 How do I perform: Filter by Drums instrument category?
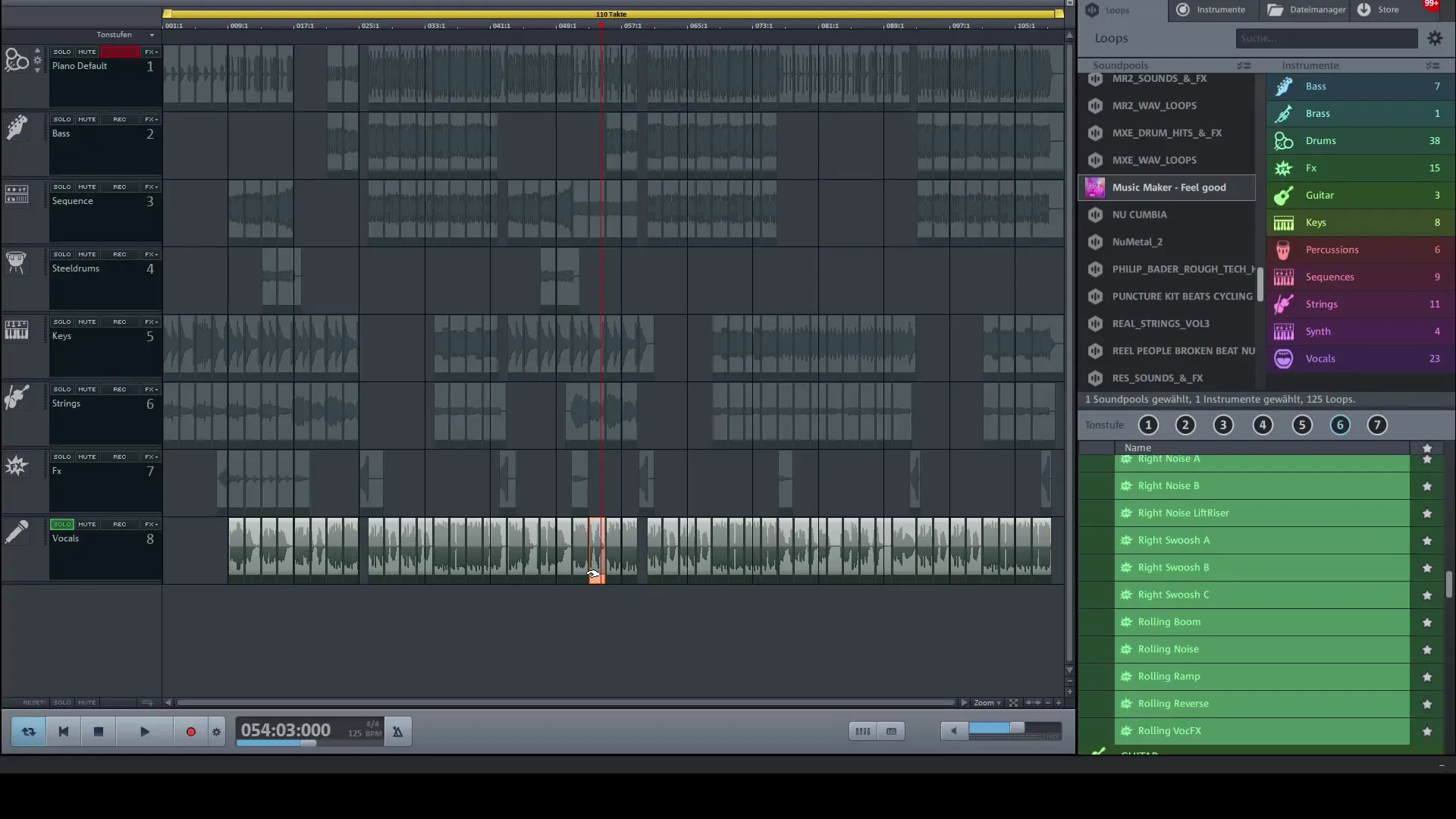pos(1360,141)
